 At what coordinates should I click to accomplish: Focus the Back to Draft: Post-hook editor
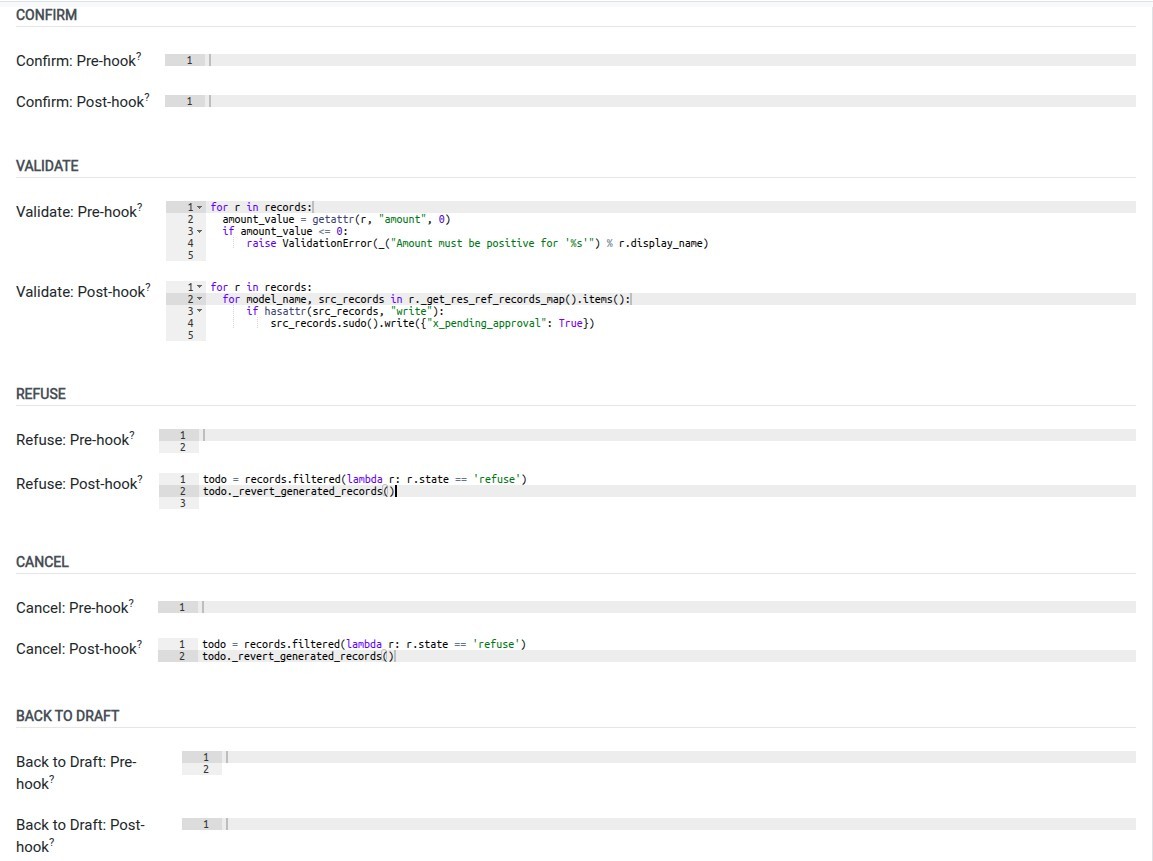click(x=659, y=824)
